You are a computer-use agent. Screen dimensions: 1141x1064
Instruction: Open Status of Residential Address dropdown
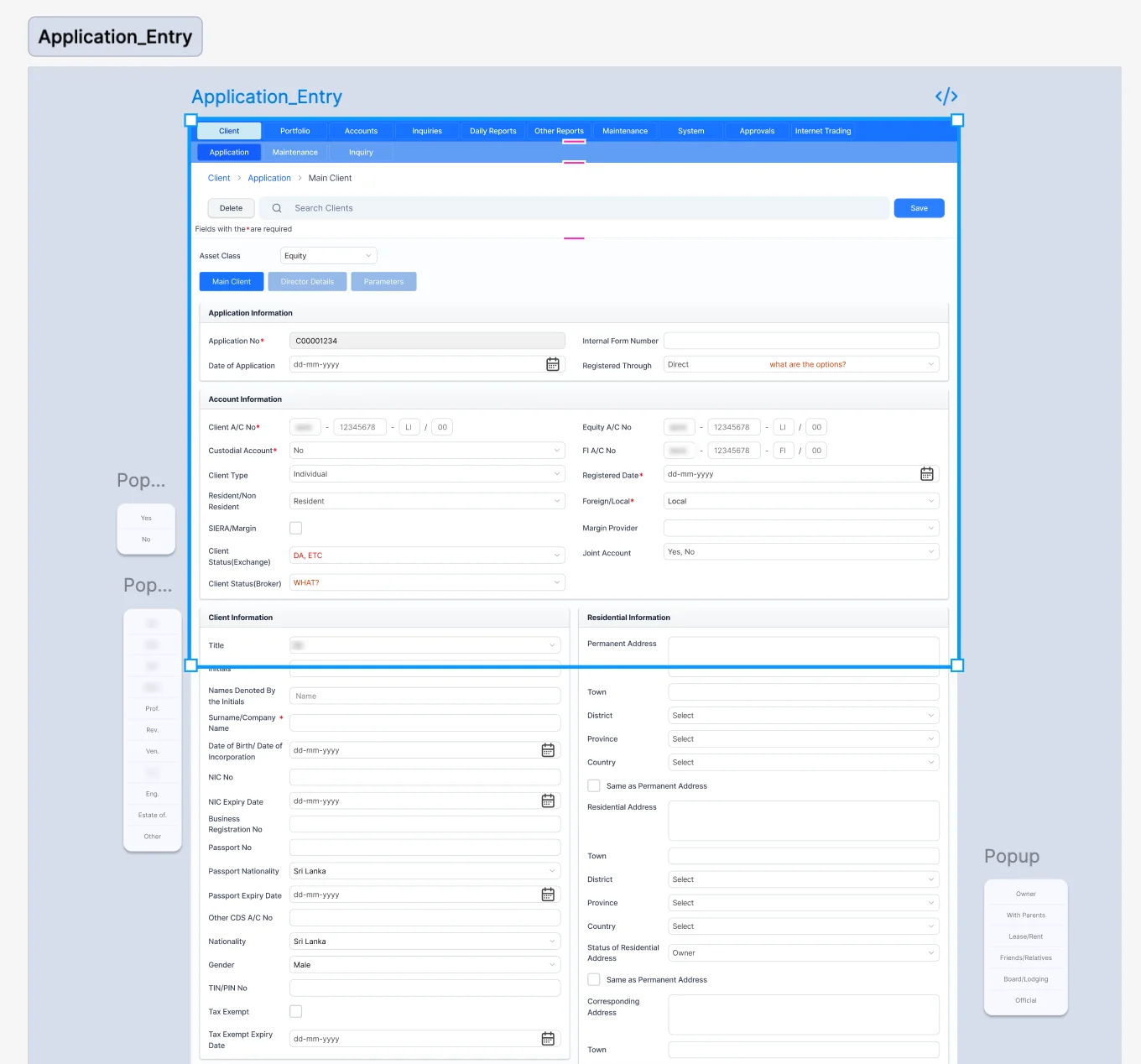[x=804, y=953]
